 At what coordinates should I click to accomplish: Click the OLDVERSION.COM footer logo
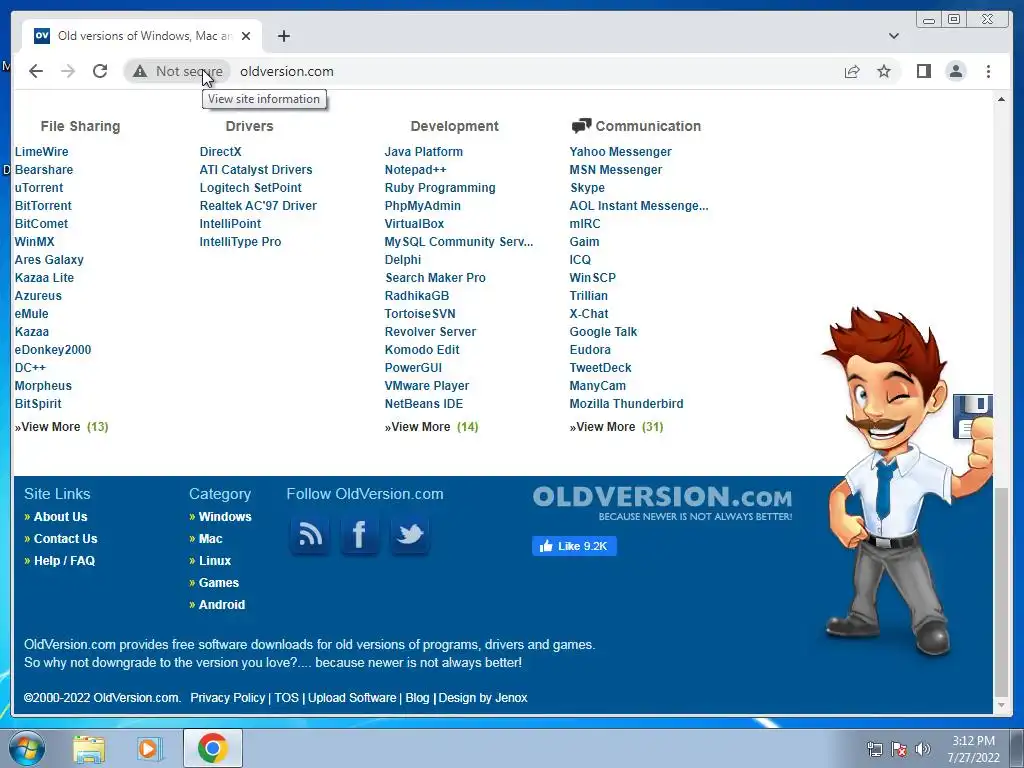662,502
